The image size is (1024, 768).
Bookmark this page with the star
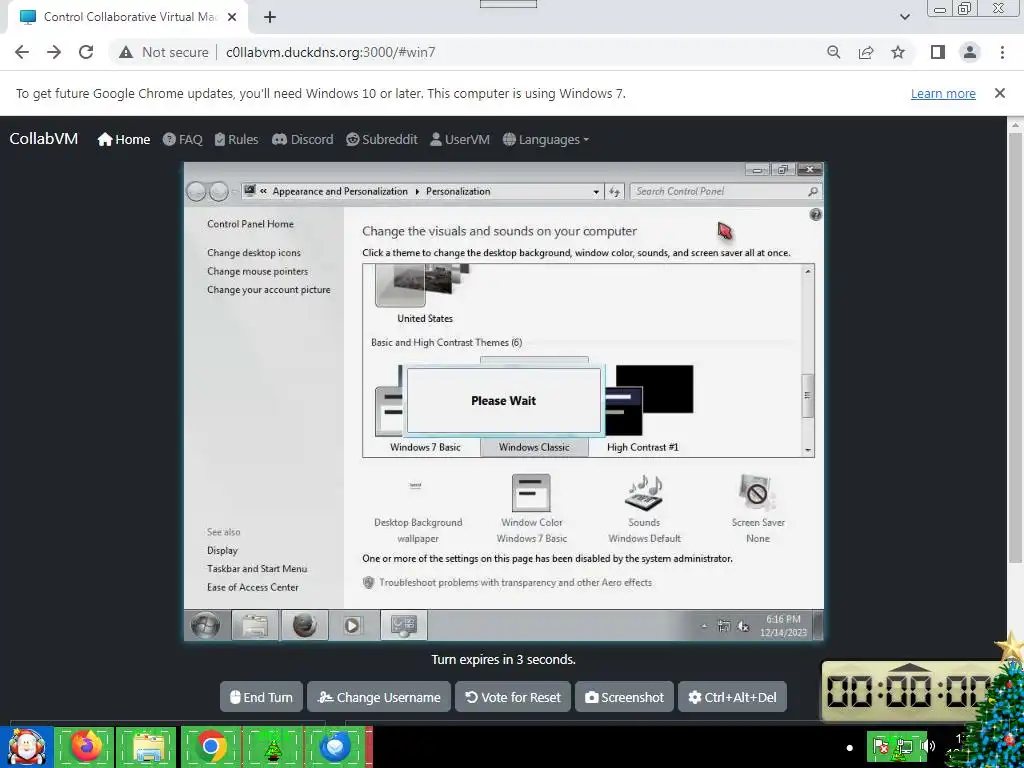[x=898, y=52]
